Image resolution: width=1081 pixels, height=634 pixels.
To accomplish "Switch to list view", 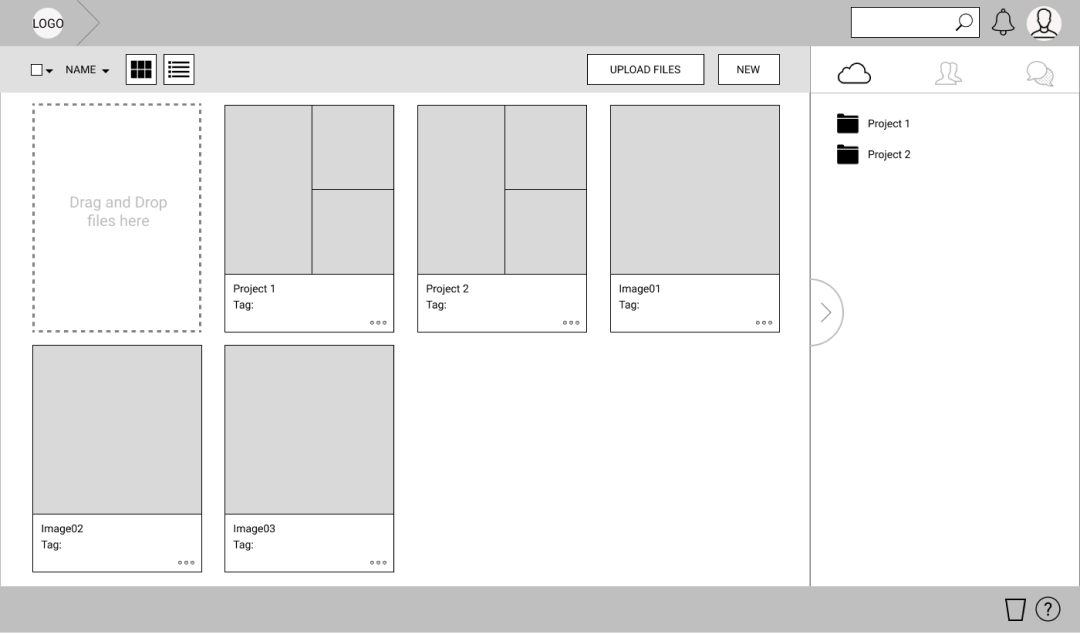I will [x=179, y=70].
